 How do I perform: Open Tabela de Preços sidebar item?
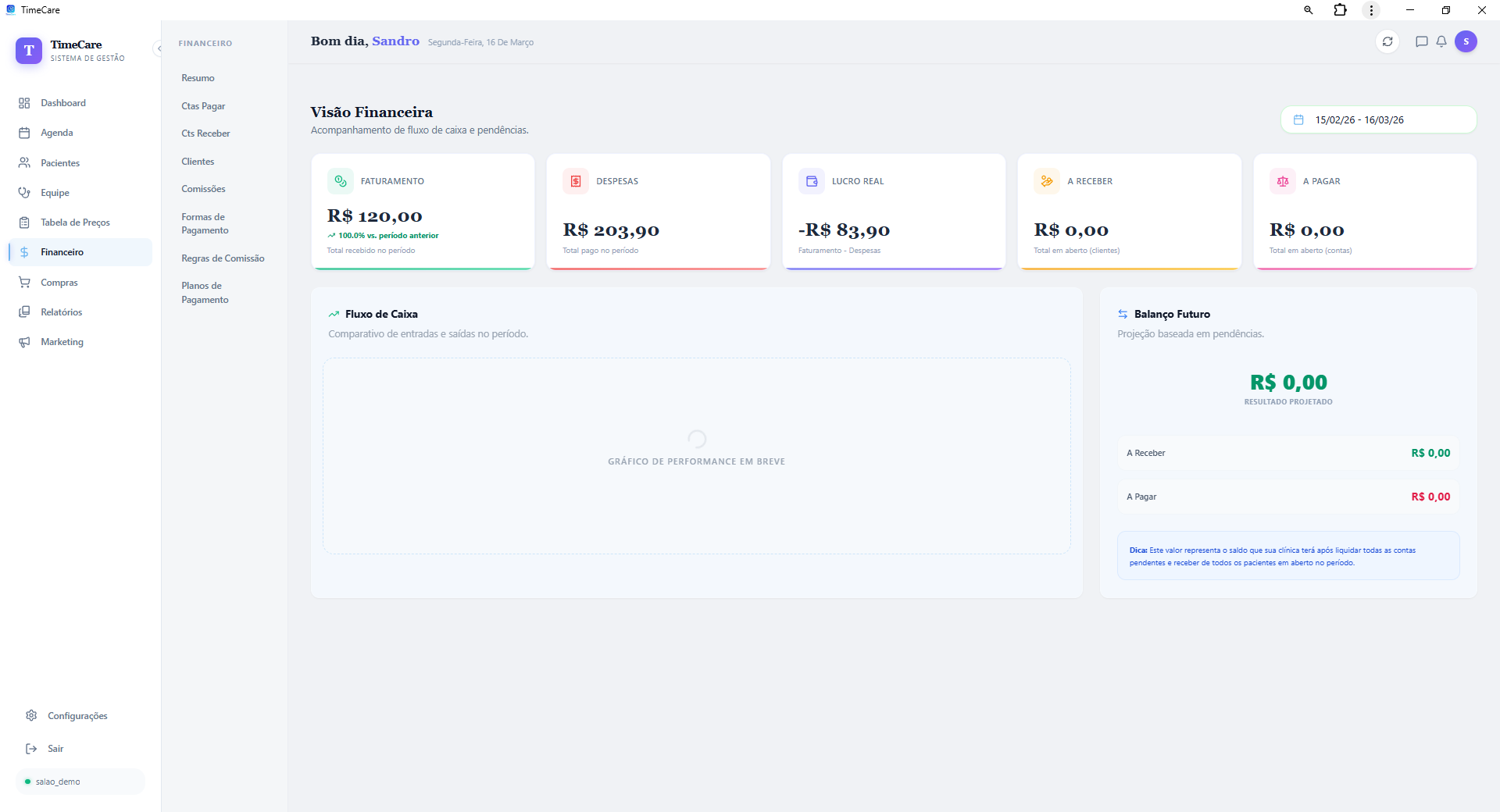pyautogui.click(x=75, y=223)
